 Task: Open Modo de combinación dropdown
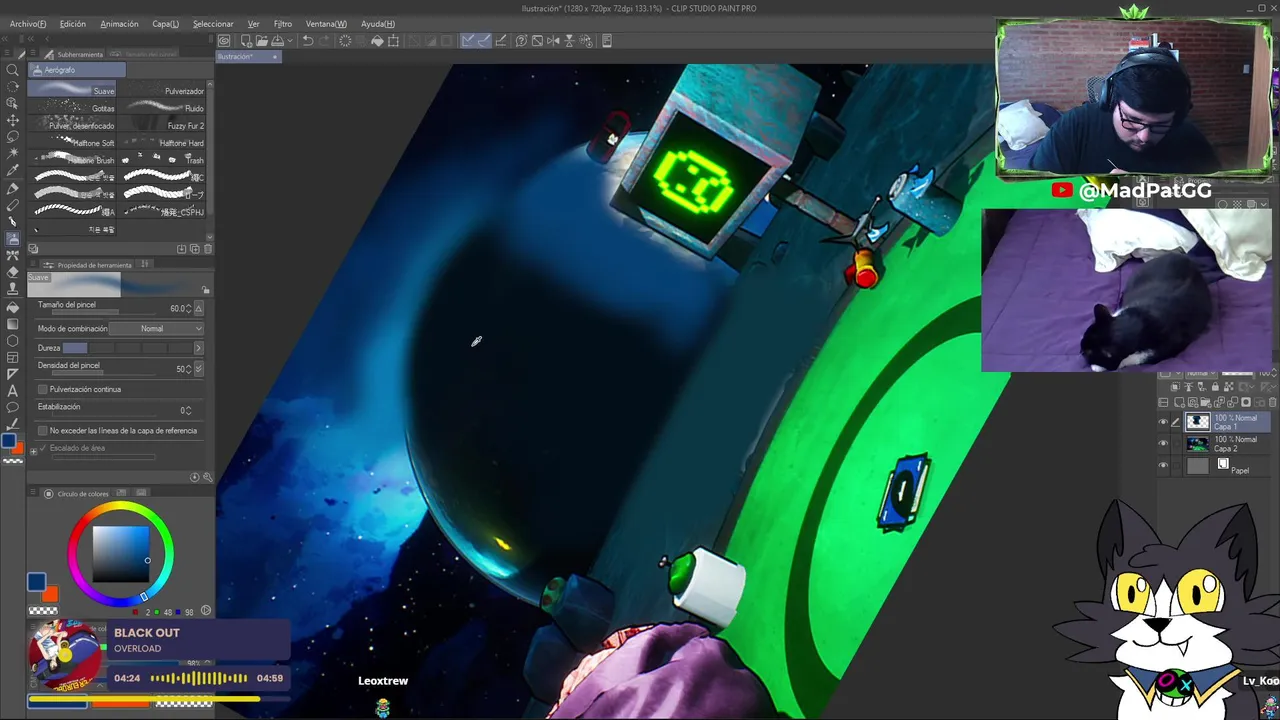pyautogui.click(x=156, y=329)
